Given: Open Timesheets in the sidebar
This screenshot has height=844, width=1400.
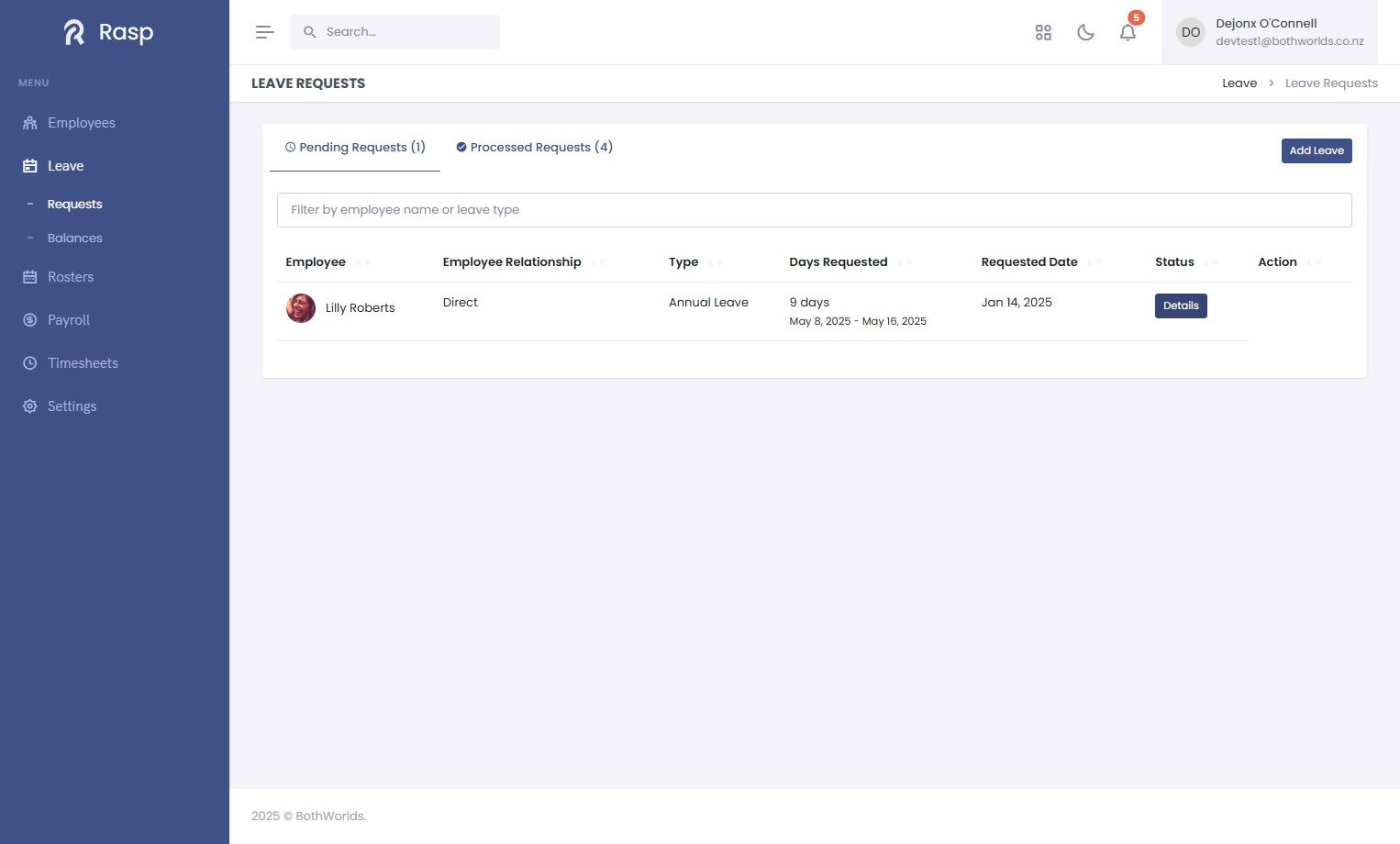Looking at the screenshot, I should (83, 363).
